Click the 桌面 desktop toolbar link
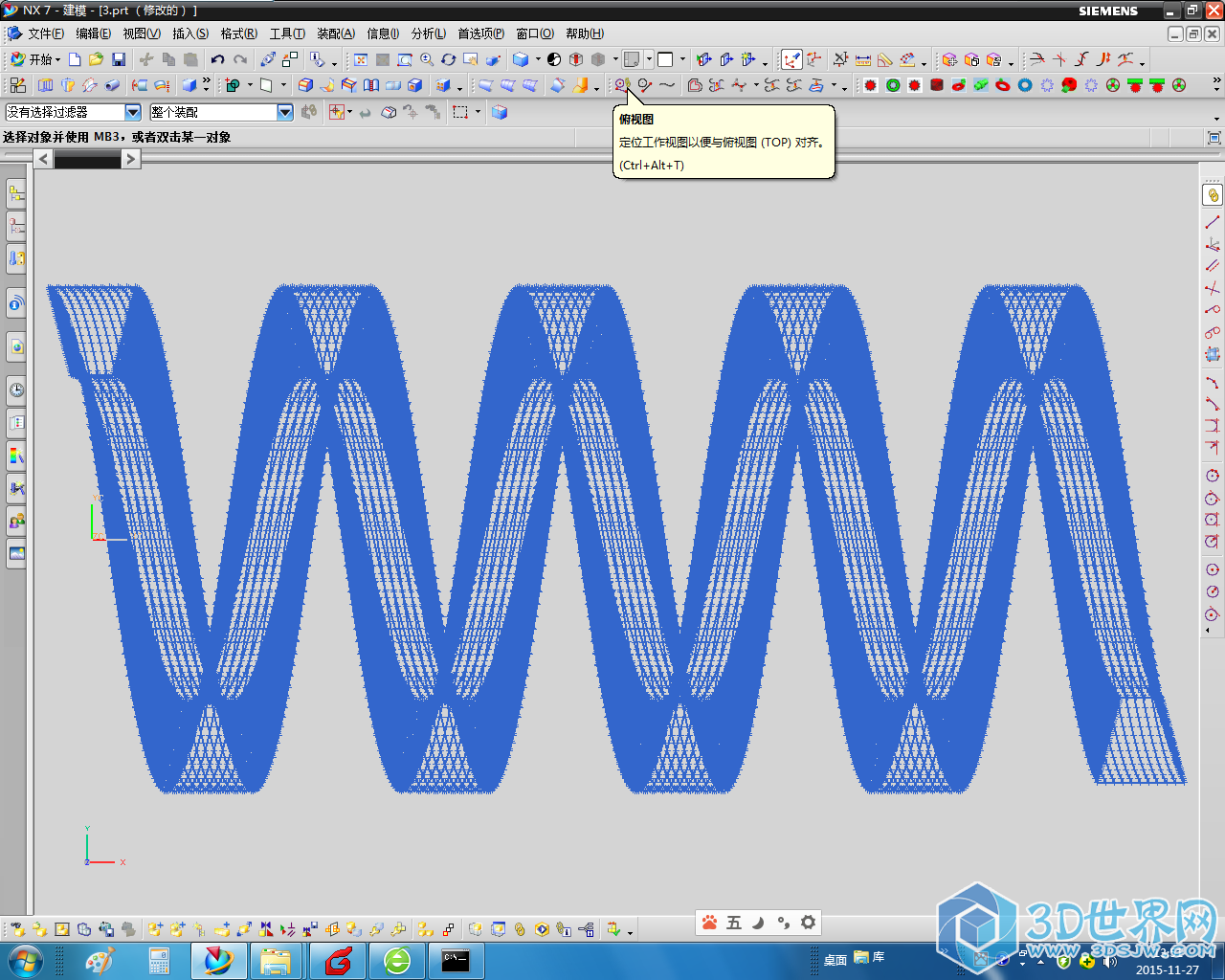This screenshot has width=1225, height=980. [x=835, y=959]
